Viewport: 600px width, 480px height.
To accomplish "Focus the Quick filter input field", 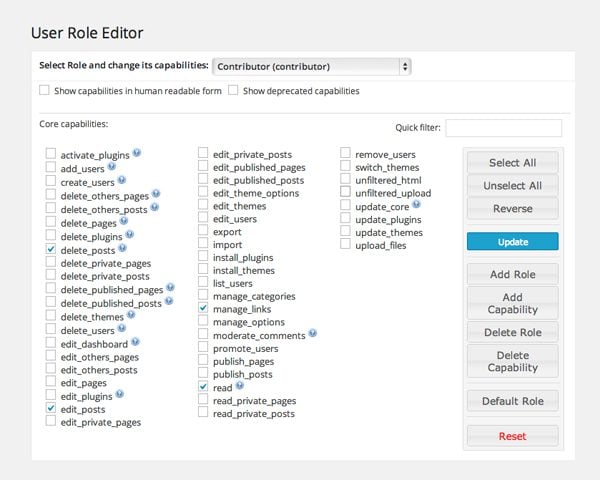I will tap(504, 127).
